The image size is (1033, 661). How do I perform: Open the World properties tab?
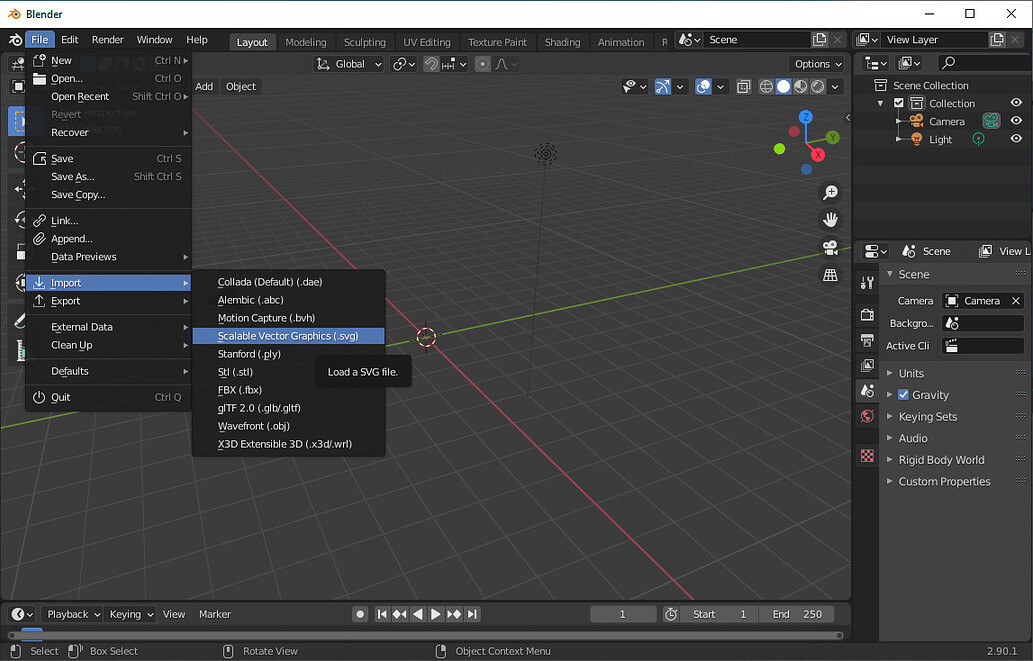[x=866, y=416]
